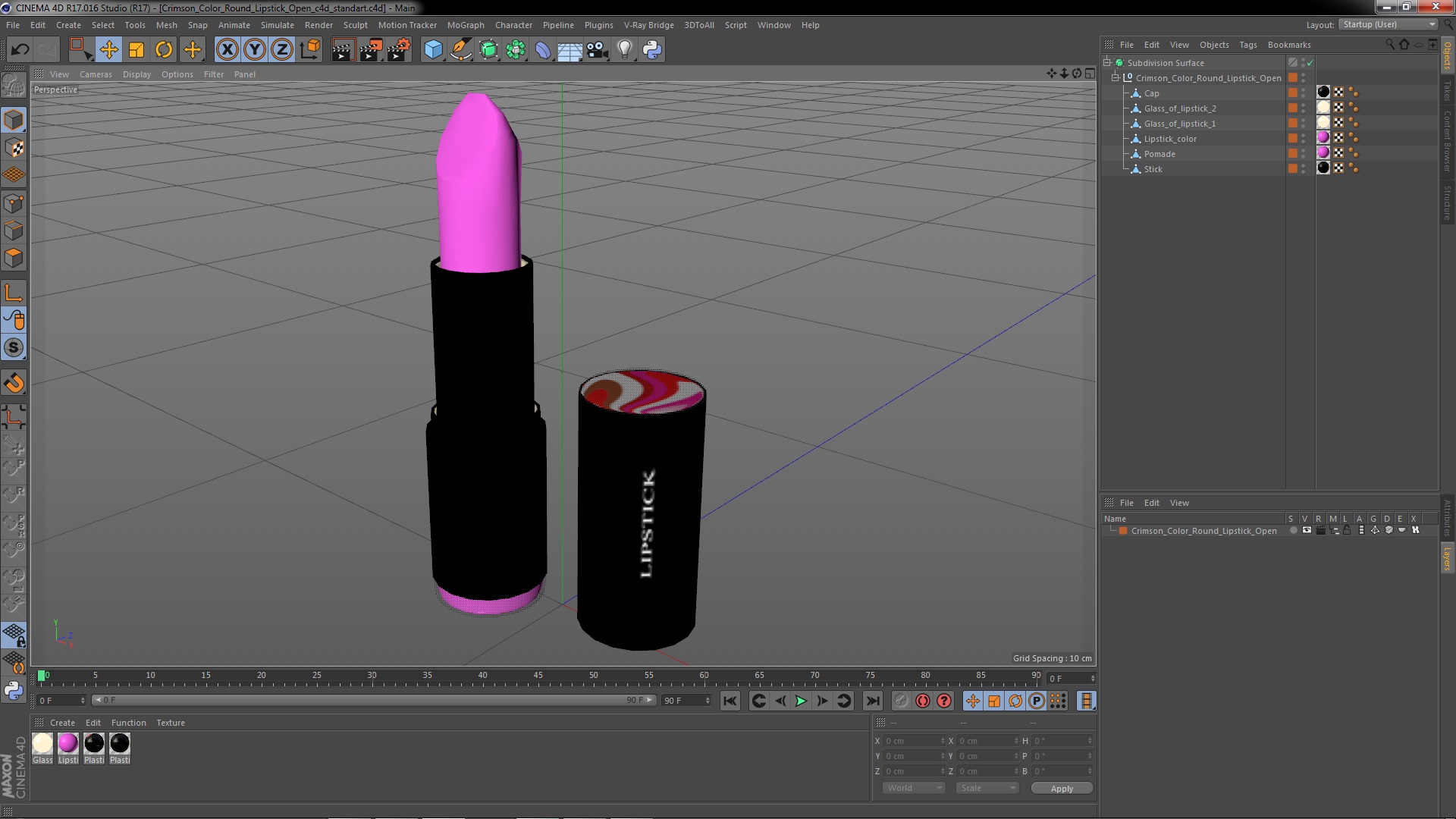Image resolution: width=1456 pixels, height=819 pixels.
Task: Toggle X axis lock
Action: (227, 50)
